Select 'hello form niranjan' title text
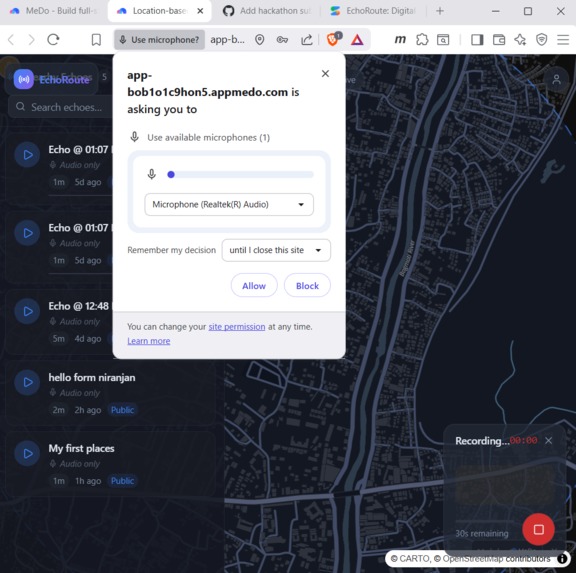Screen dimensions: 576x573 coord(92,378)
